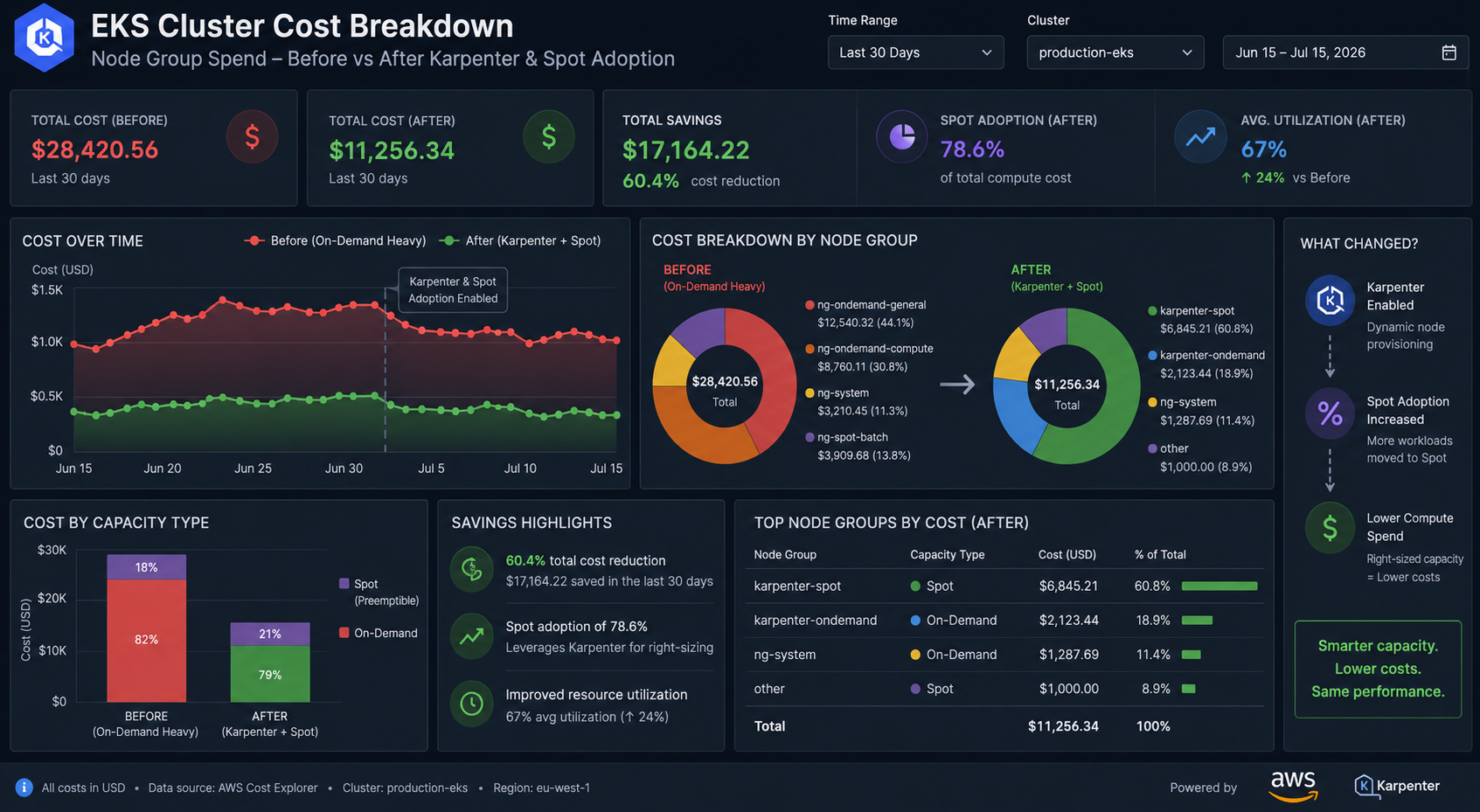Click the red dollar icon for Total Cost Before
This screenshot has width=1480, height=812.
click(252, 137)
